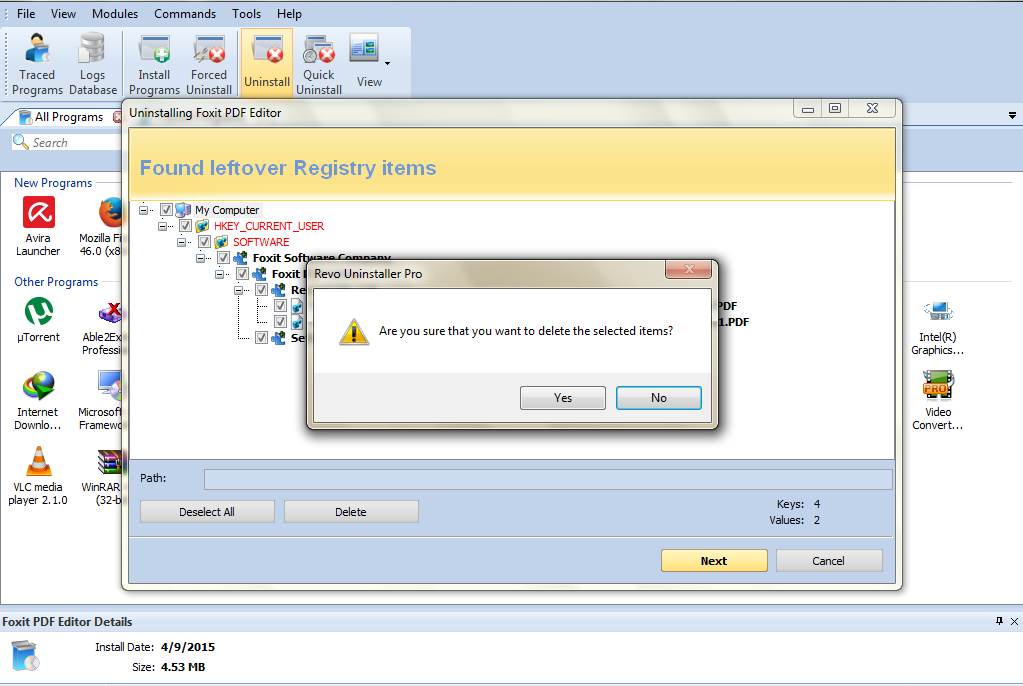Click the Foxit Software Company key icon

pos(240,258)
